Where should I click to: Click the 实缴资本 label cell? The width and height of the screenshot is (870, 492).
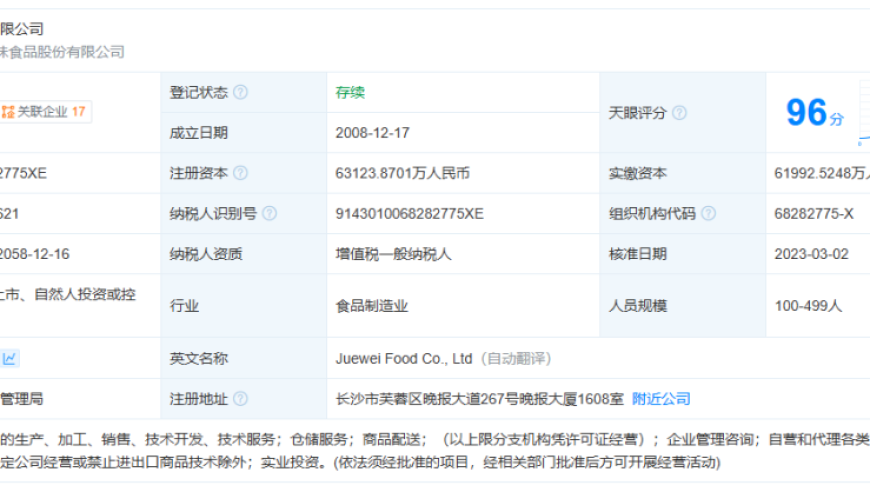(682, 174)
